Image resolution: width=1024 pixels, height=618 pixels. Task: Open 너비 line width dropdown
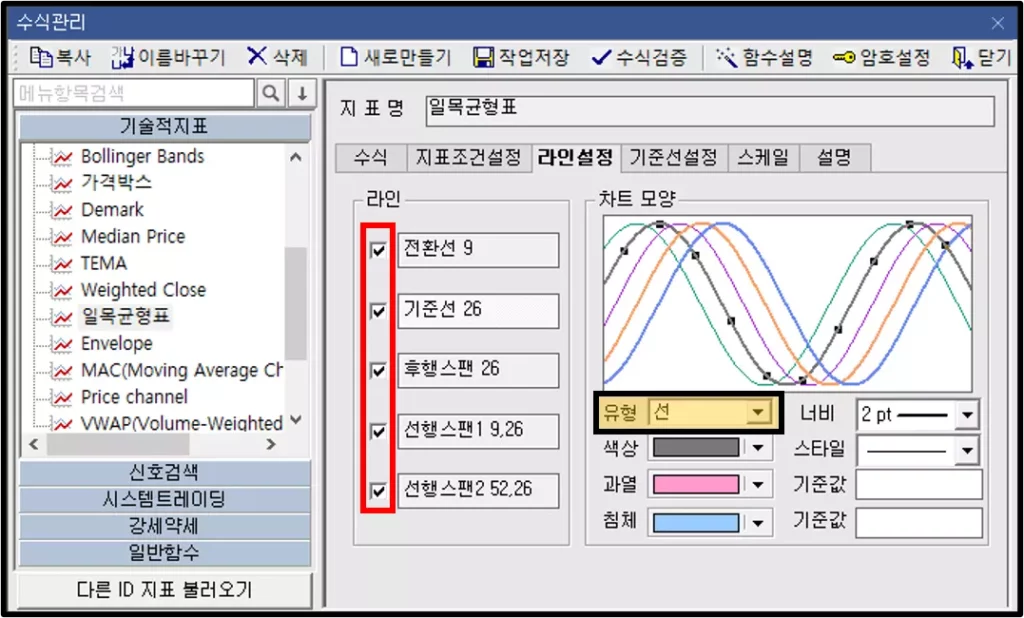(x=966, y=415)
